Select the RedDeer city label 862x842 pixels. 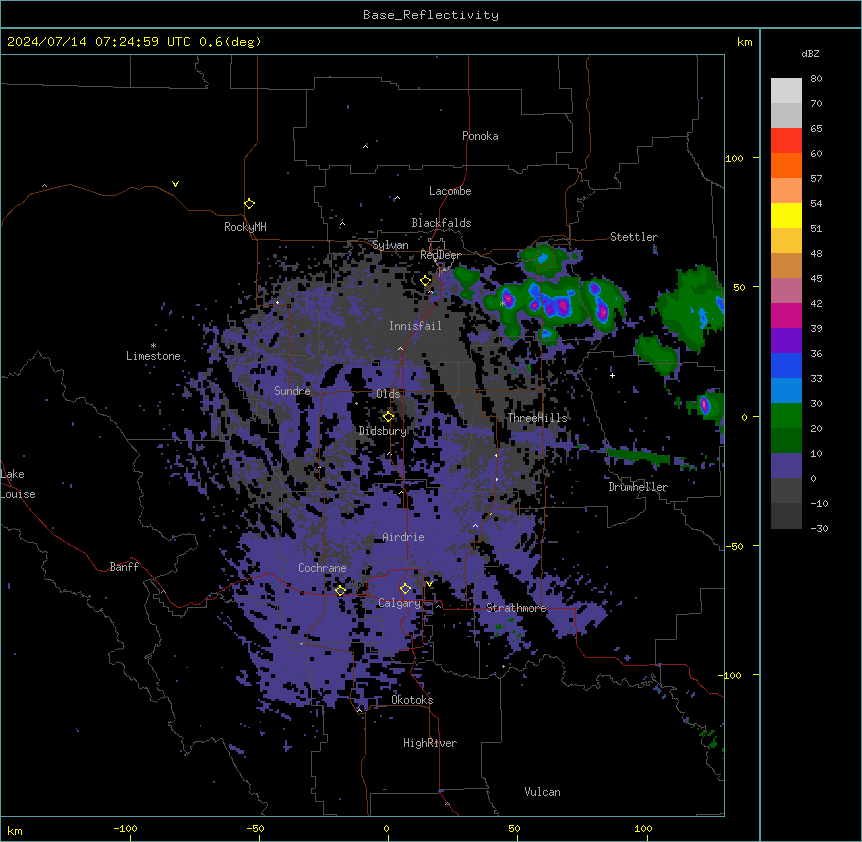click(x=440, y=255)
